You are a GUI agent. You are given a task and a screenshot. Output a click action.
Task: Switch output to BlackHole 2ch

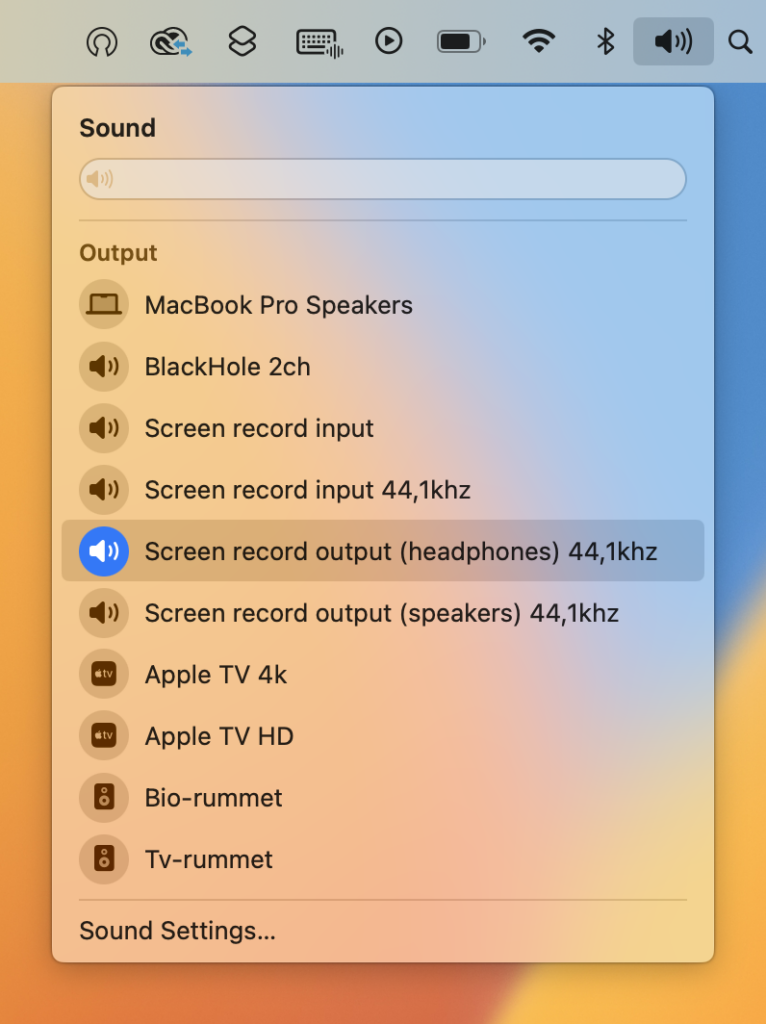(227, 367)
